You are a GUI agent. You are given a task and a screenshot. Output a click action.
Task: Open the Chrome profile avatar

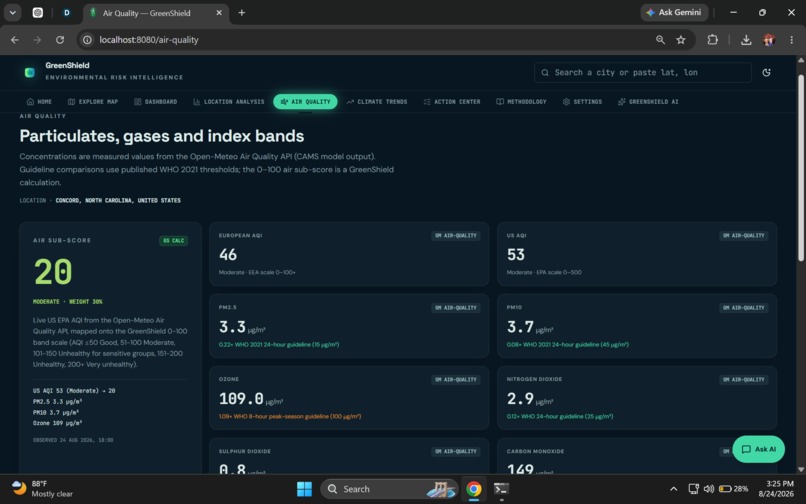pos(769,40)
